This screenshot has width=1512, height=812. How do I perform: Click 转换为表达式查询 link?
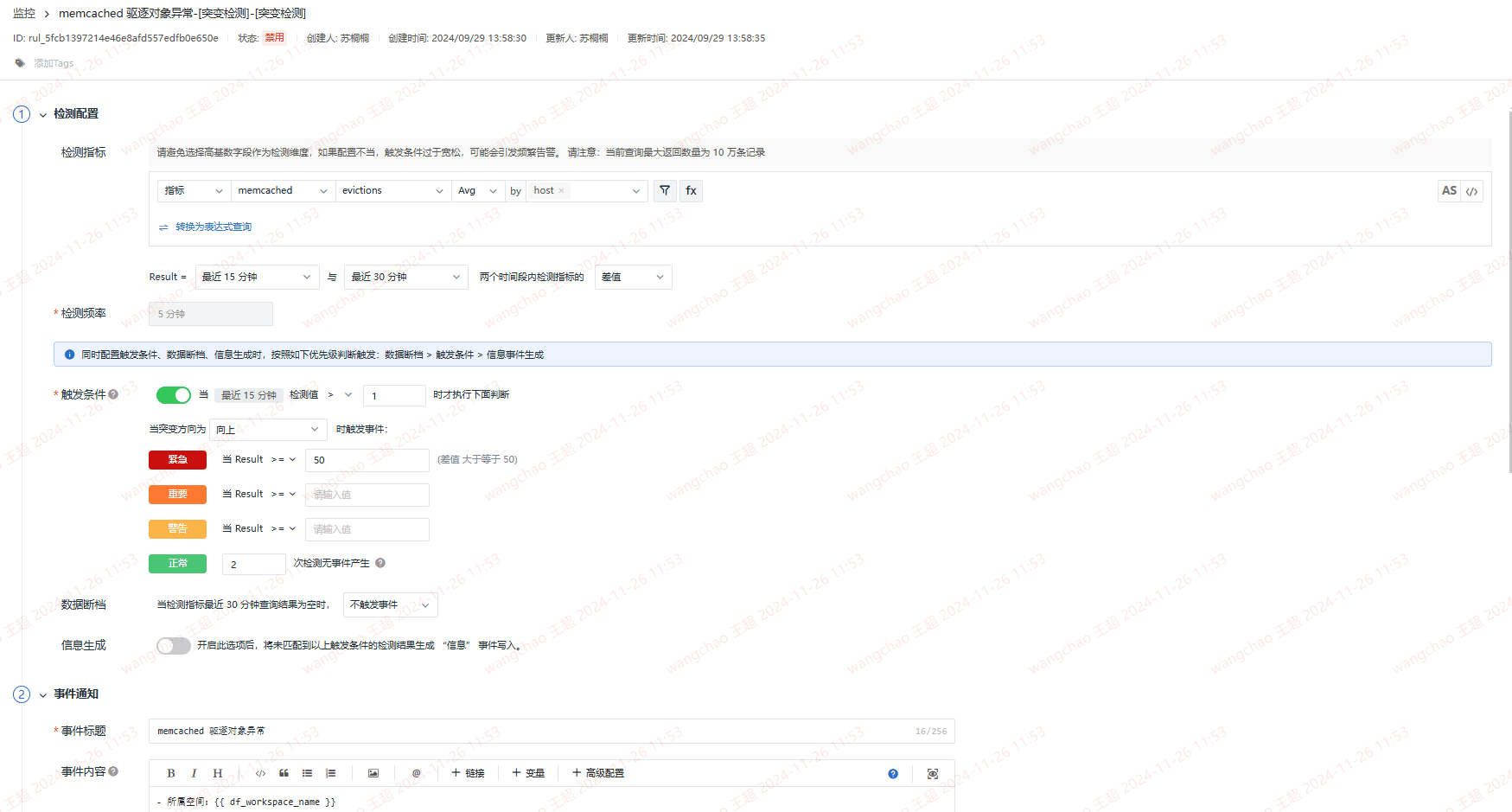coord(214,227)
